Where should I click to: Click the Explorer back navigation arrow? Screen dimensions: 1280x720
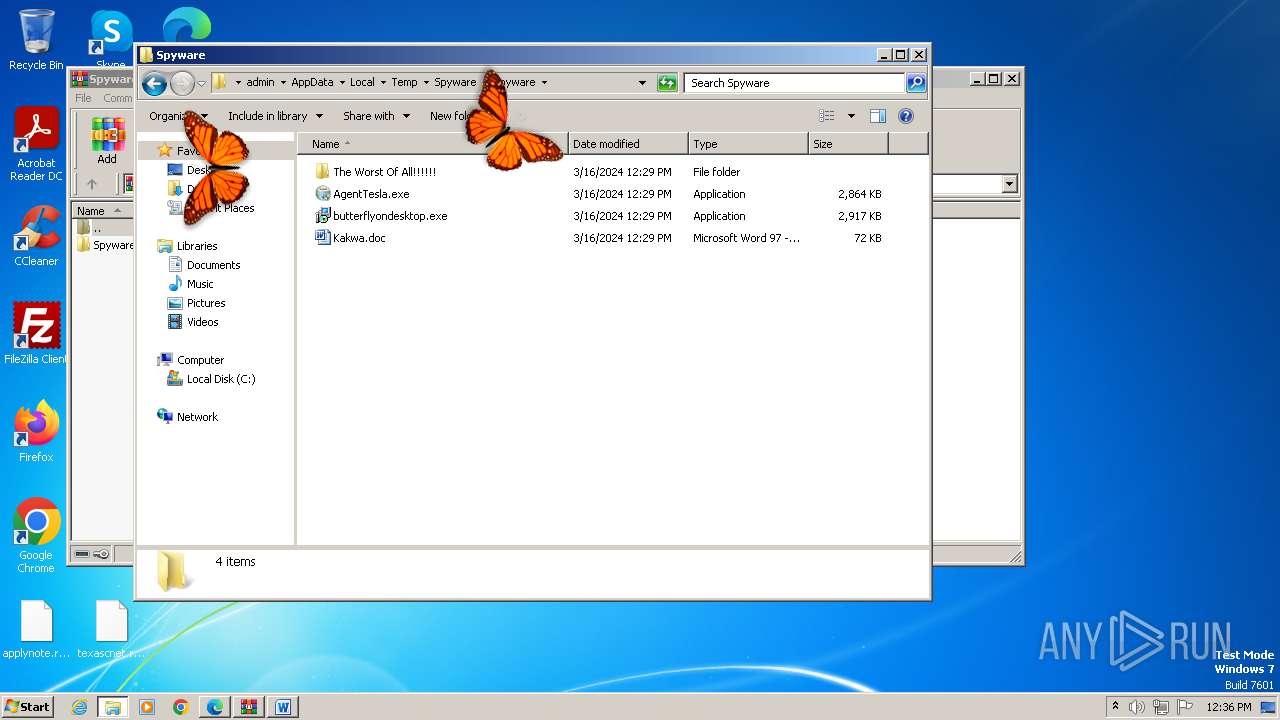154,83
